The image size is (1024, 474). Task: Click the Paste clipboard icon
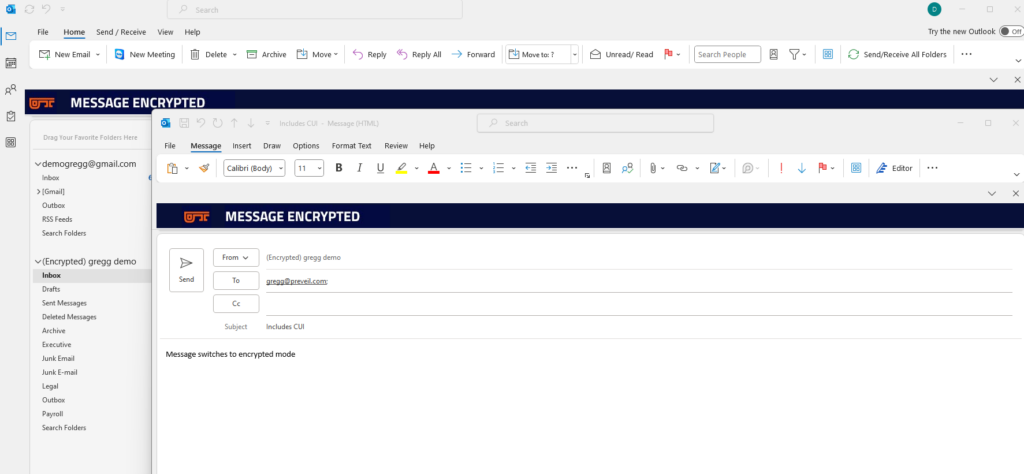pyautogui.click(x=172, y=168)
